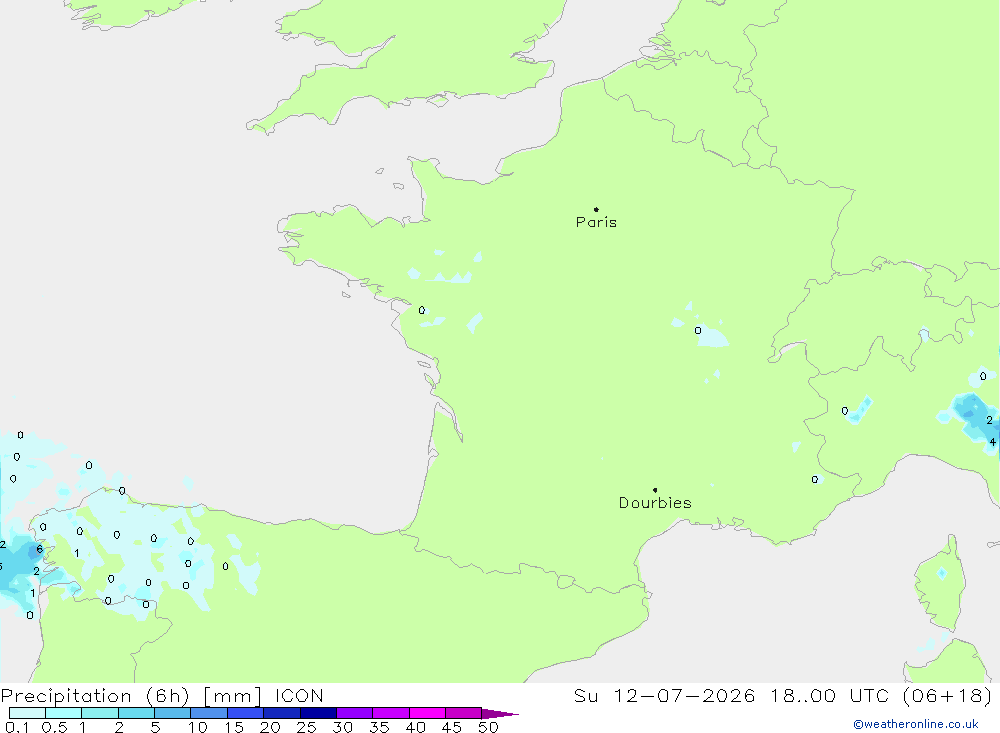Click the legend label '0.1'
The image size is (1000, 733).
[x=17, y=727]
